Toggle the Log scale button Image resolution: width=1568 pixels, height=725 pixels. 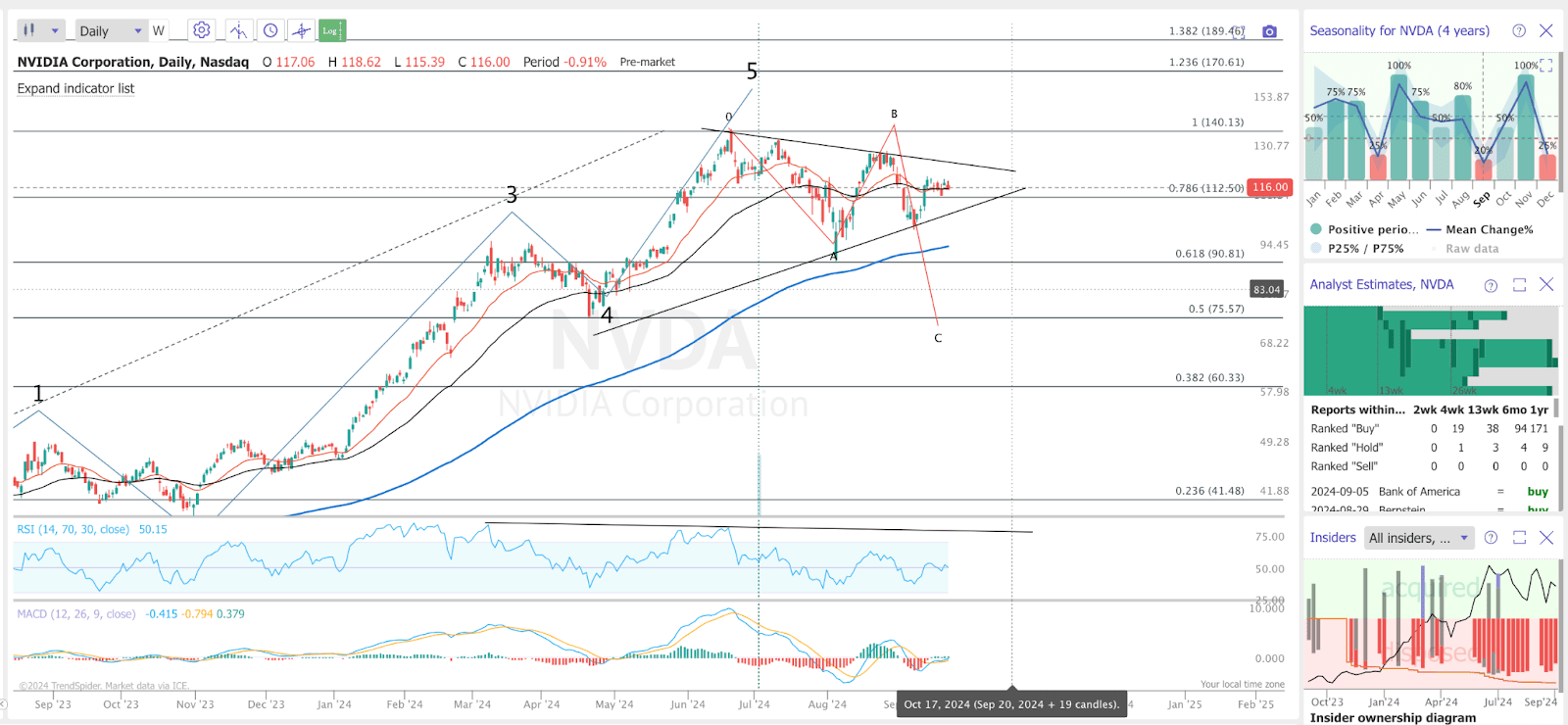332,30
